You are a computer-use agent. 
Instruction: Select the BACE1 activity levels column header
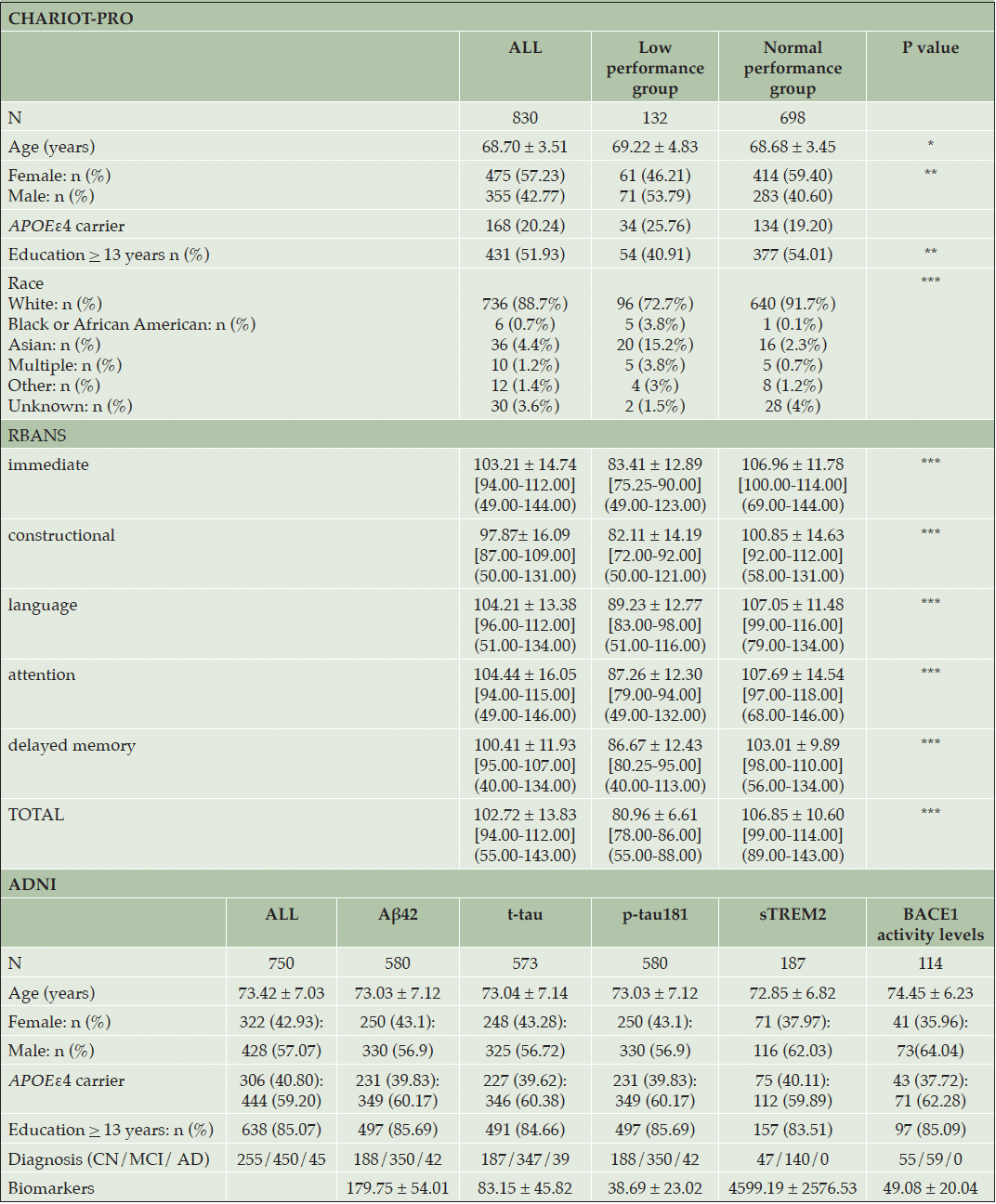click(930, 924)
